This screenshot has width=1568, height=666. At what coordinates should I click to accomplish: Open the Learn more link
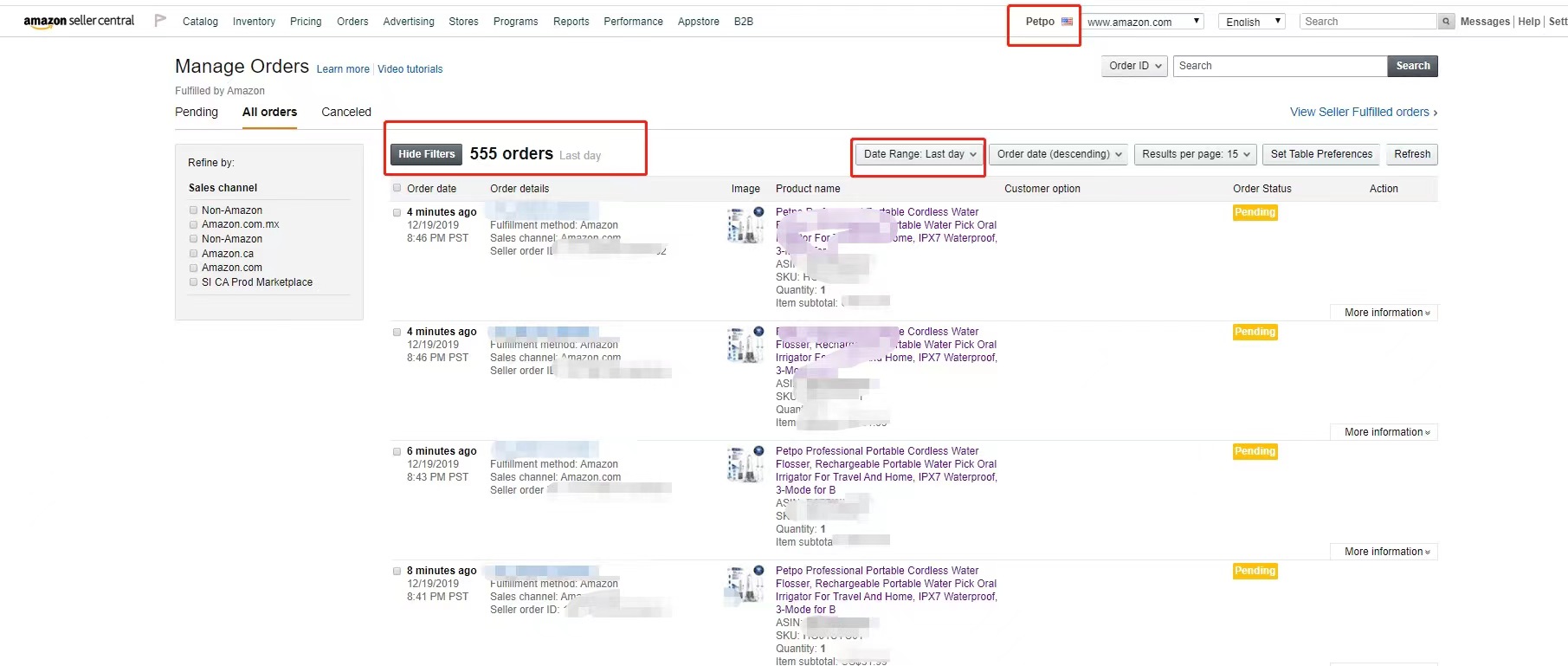click(x=343, y=69)
